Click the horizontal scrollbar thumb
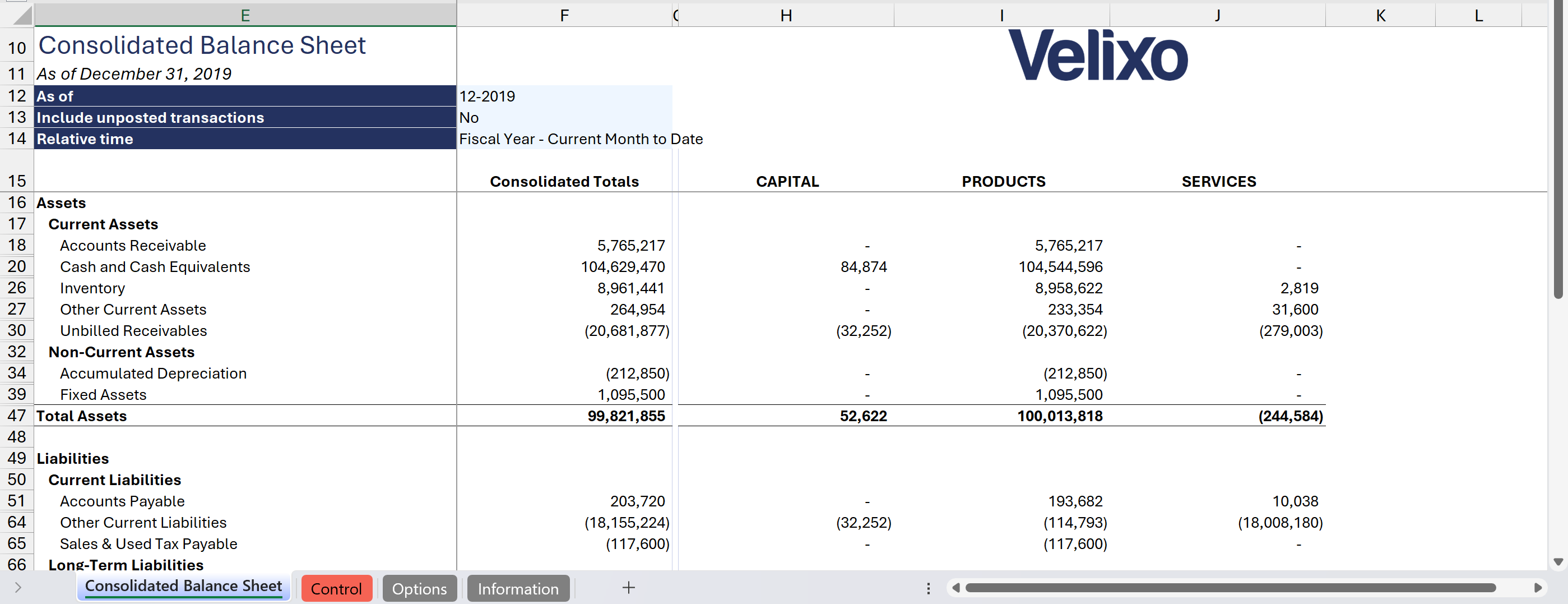 click(x=1230, y=588)
